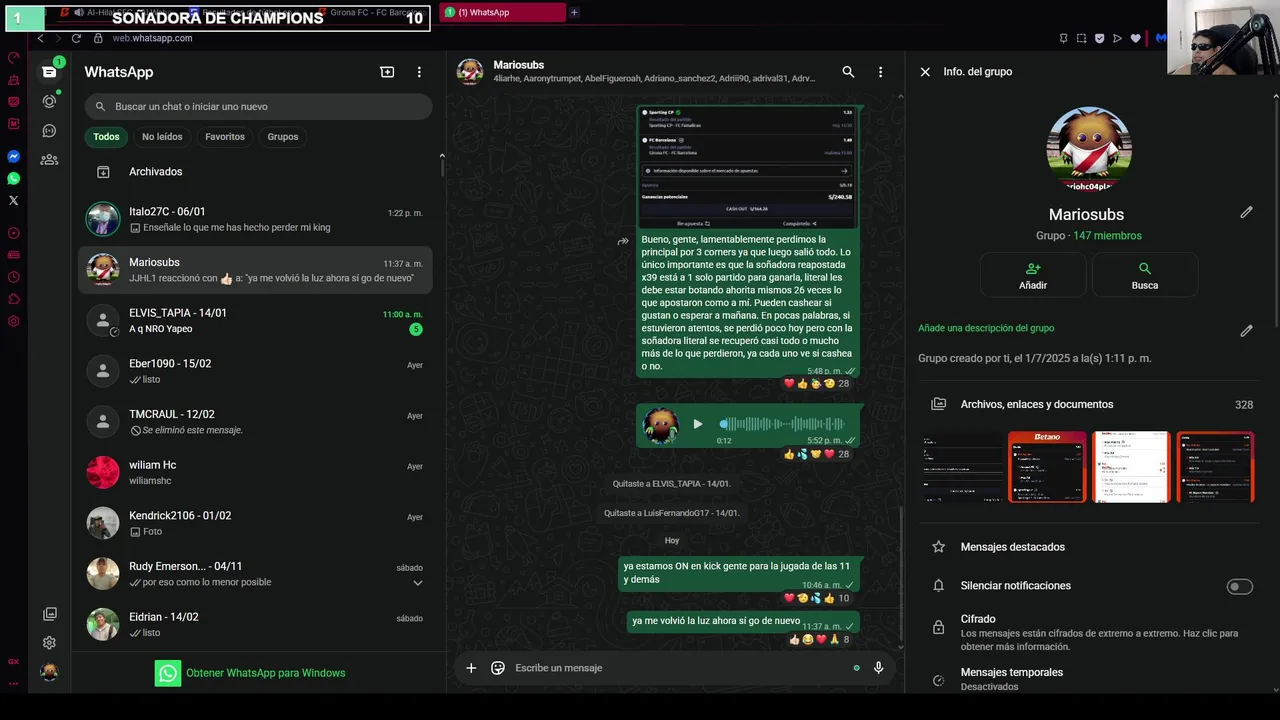The height and width of the screenshot is (720, 1280).
Task: Click Añade una descripción del grupo
Action: (986, 328)
